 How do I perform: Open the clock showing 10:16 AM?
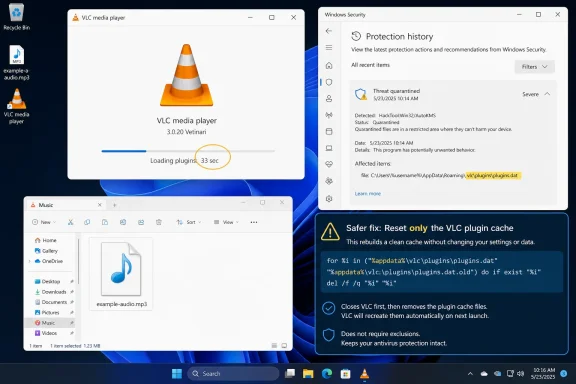pyautogui.click(x=544, y=373)
